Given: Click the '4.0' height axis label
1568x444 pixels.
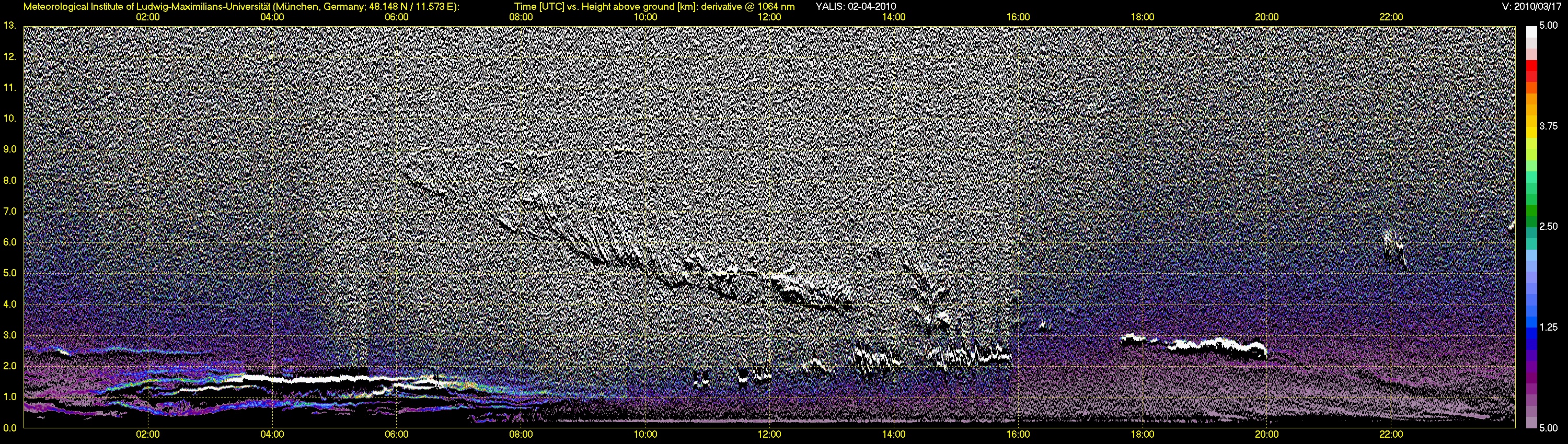Looking at the screenshot, I should 10,304.
